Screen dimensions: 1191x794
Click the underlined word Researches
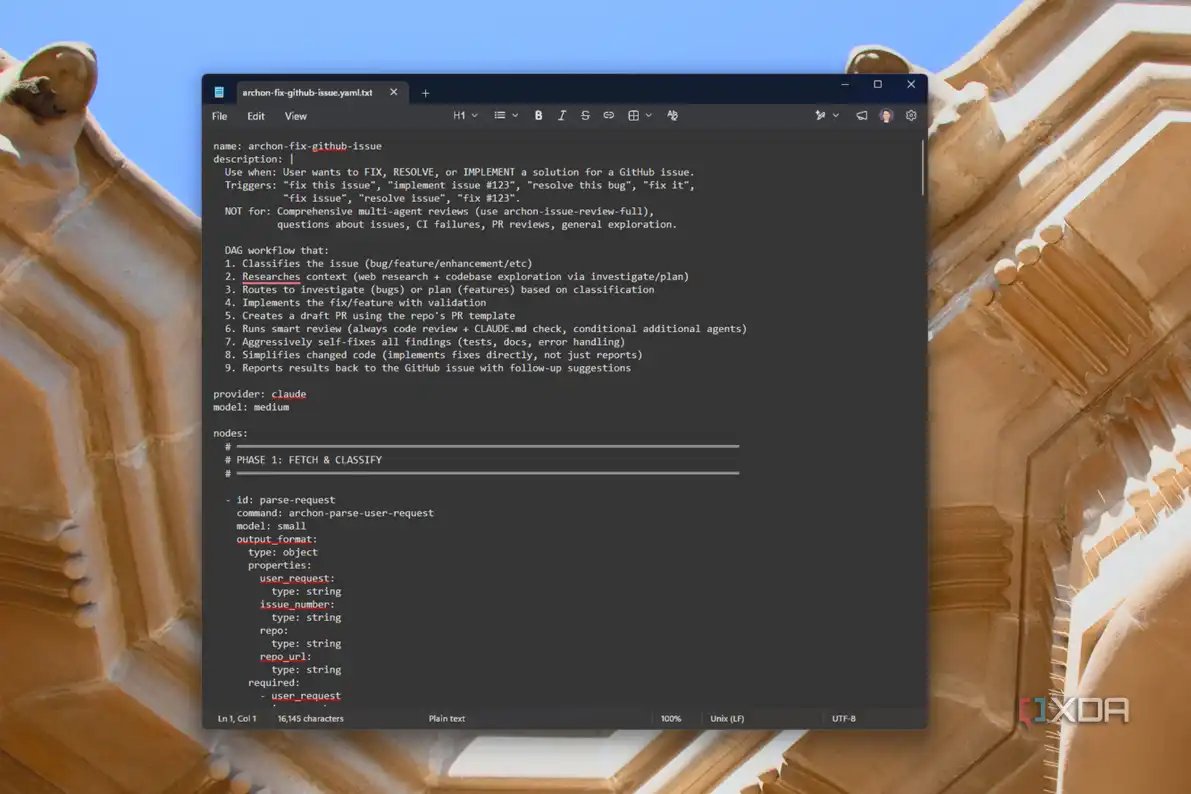click(x=271, y=277)
